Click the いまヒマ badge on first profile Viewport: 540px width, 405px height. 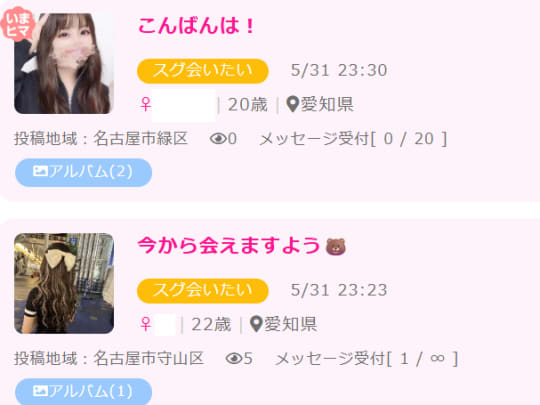point(18,24)
